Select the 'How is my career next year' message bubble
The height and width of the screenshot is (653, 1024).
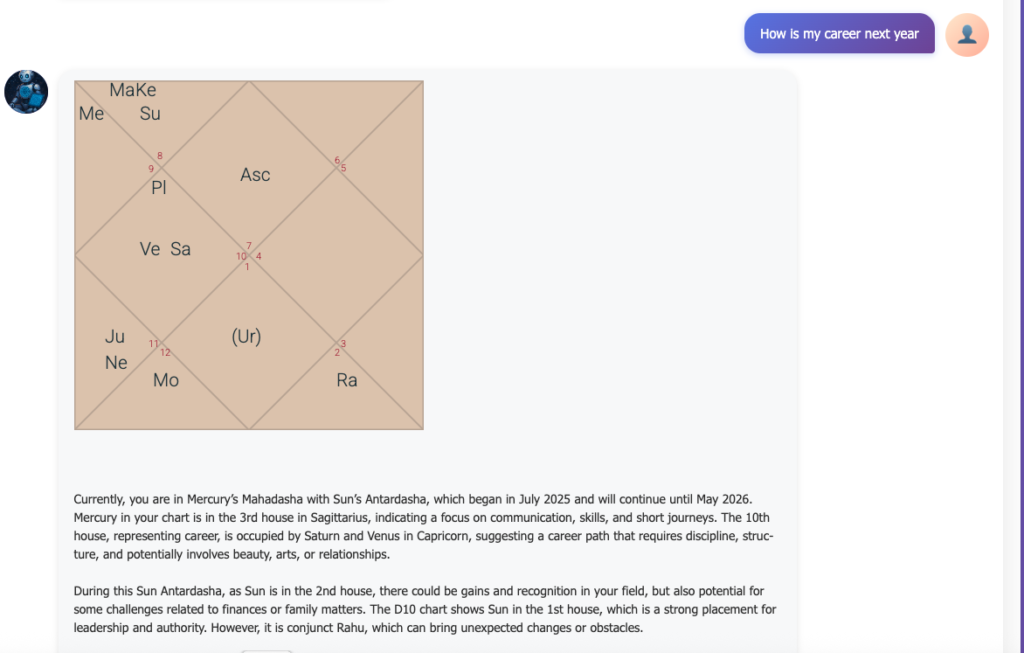838,34
